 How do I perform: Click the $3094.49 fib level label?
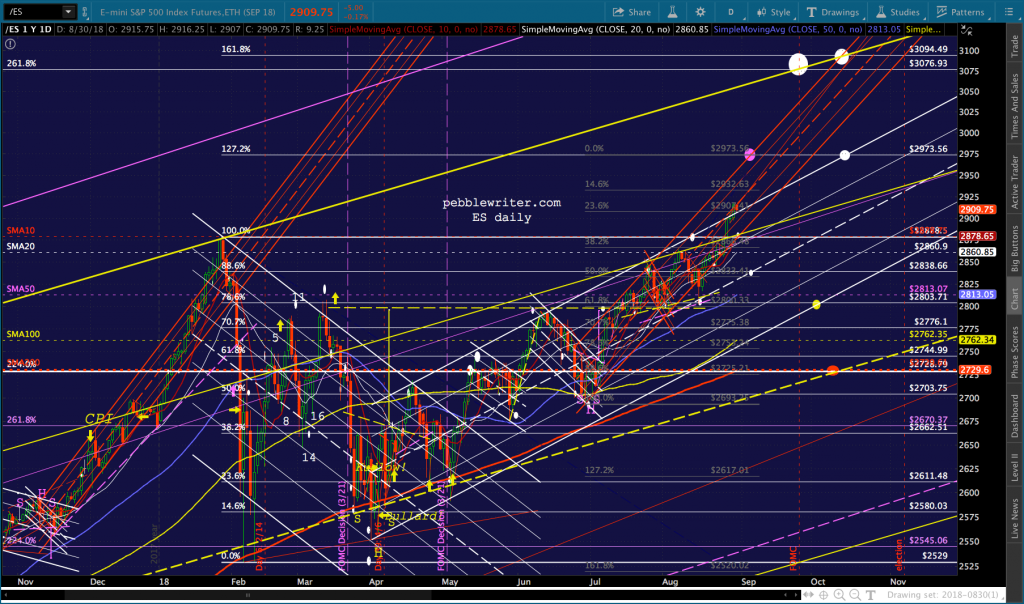pyautogui.click(x=928, y=49)
